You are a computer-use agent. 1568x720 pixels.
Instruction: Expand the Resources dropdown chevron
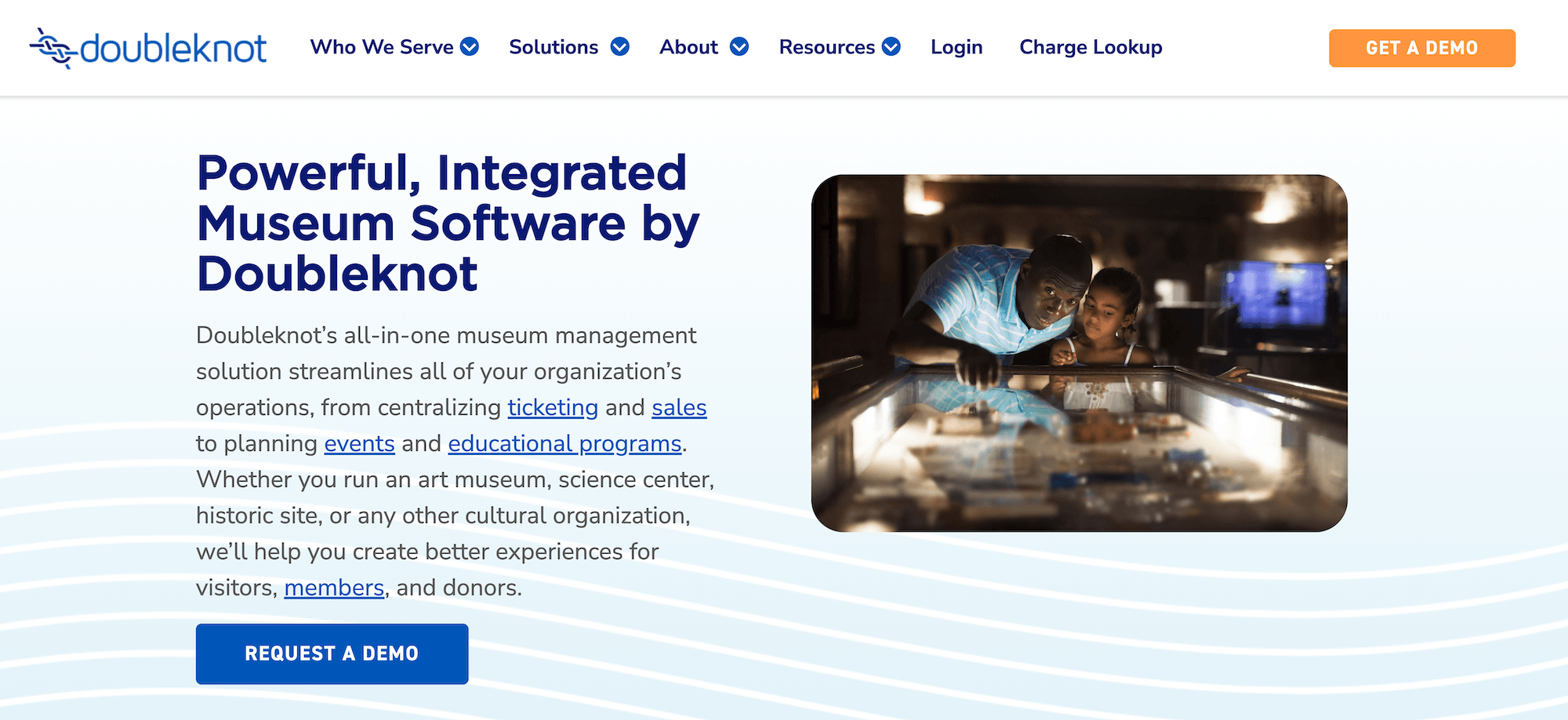pyautogui.click(x=891, y=47)
